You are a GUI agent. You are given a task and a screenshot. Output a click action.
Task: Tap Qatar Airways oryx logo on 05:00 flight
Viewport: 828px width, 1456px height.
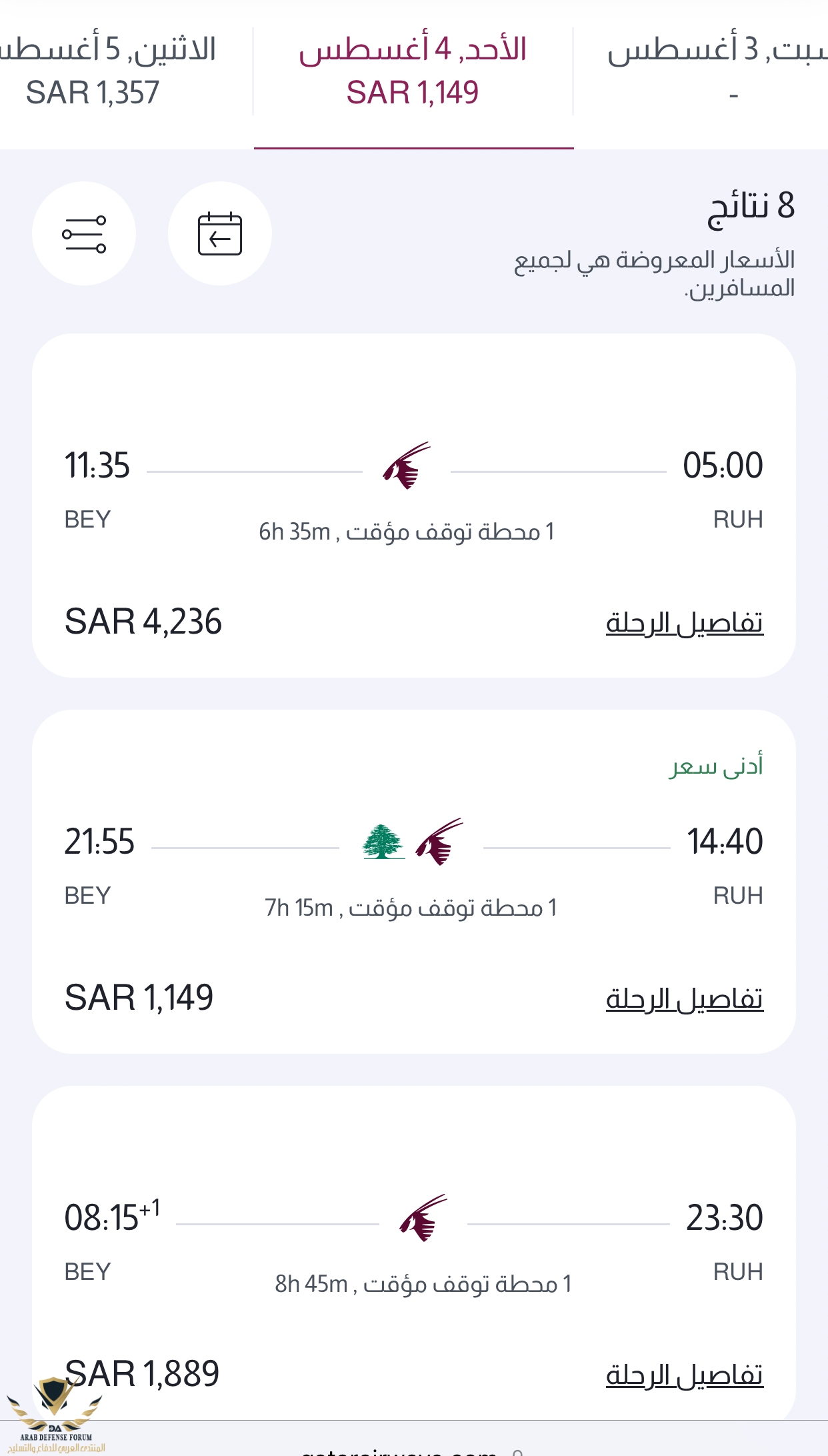[407, 466]
